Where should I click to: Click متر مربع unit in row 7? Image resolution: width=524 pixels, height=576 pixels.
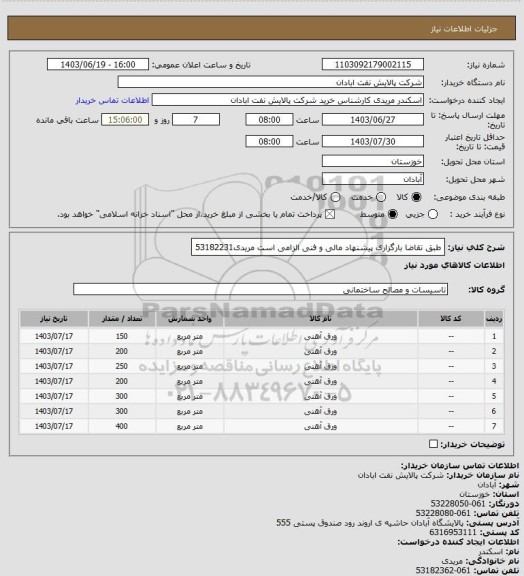(x=190, y=426)
